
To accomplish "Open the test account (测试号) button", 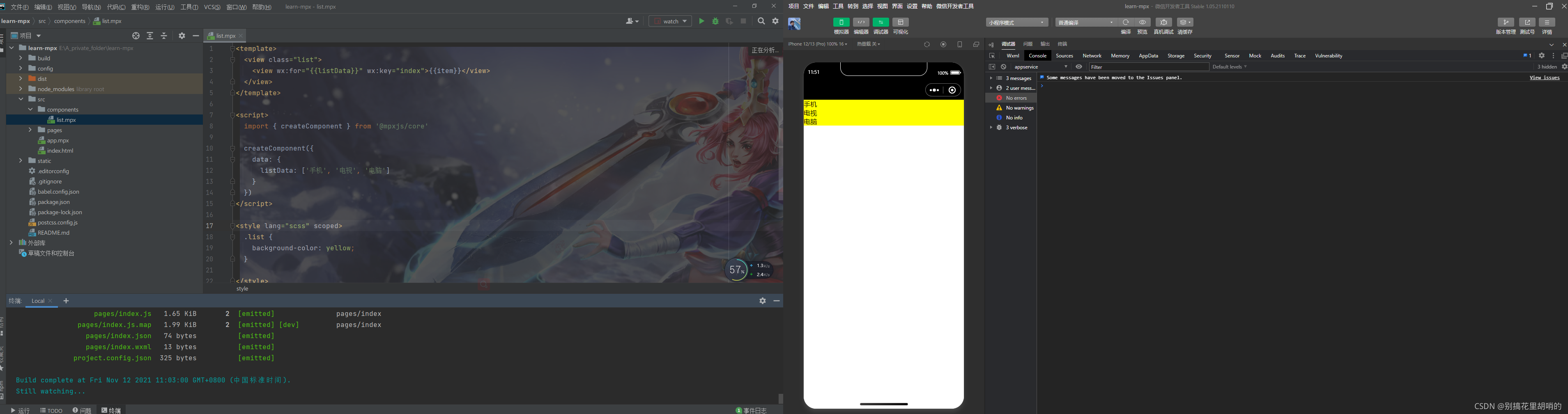I will pyautogui.click(x=1527, y=23).
